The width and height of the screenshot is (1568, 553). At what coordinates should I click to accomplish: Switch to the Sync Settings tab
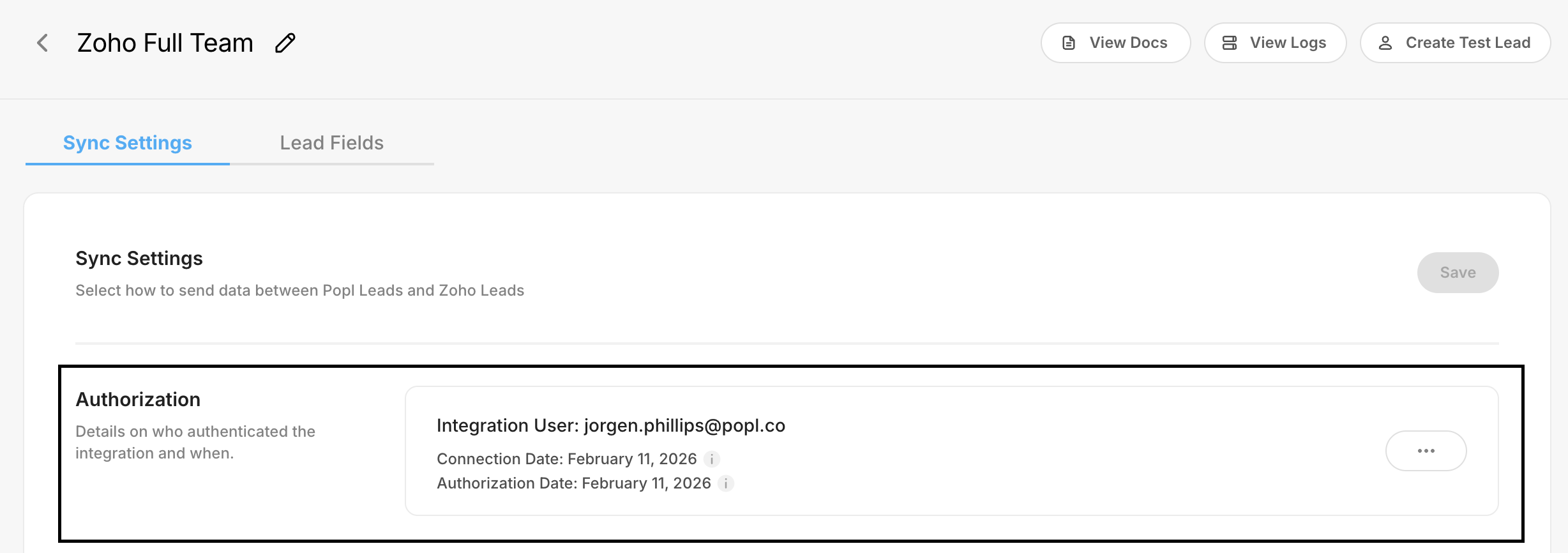[128, 143]
